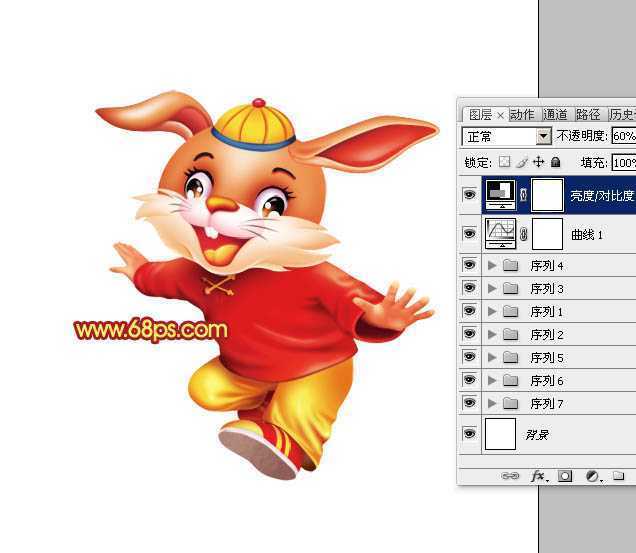Expand the 序列 3 group
Viewport: 636px width, 553px height.
[492, 289]
